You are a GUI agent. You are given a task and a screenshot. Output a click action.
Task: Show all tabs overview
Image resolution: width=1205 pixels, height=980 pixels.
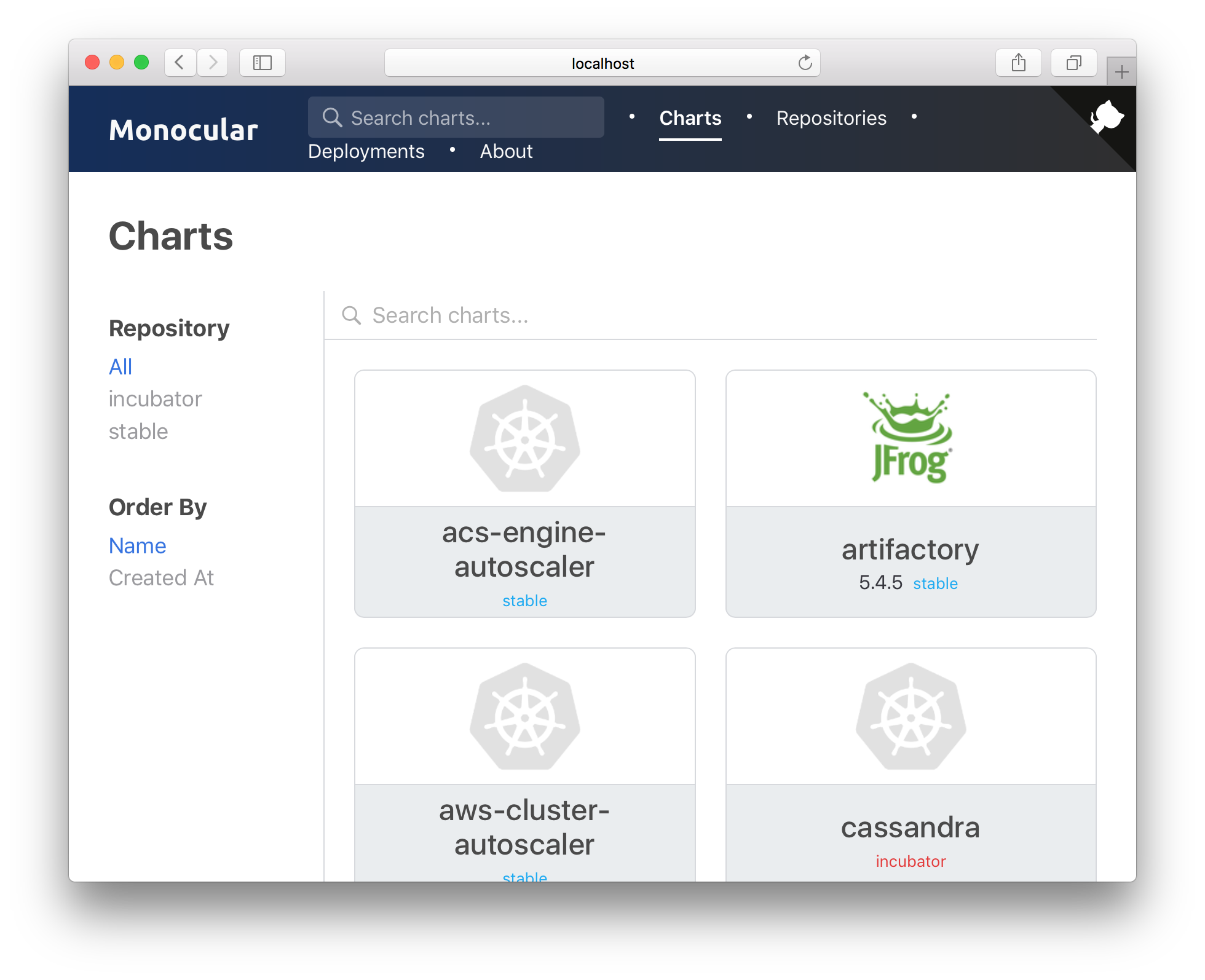1074,63
